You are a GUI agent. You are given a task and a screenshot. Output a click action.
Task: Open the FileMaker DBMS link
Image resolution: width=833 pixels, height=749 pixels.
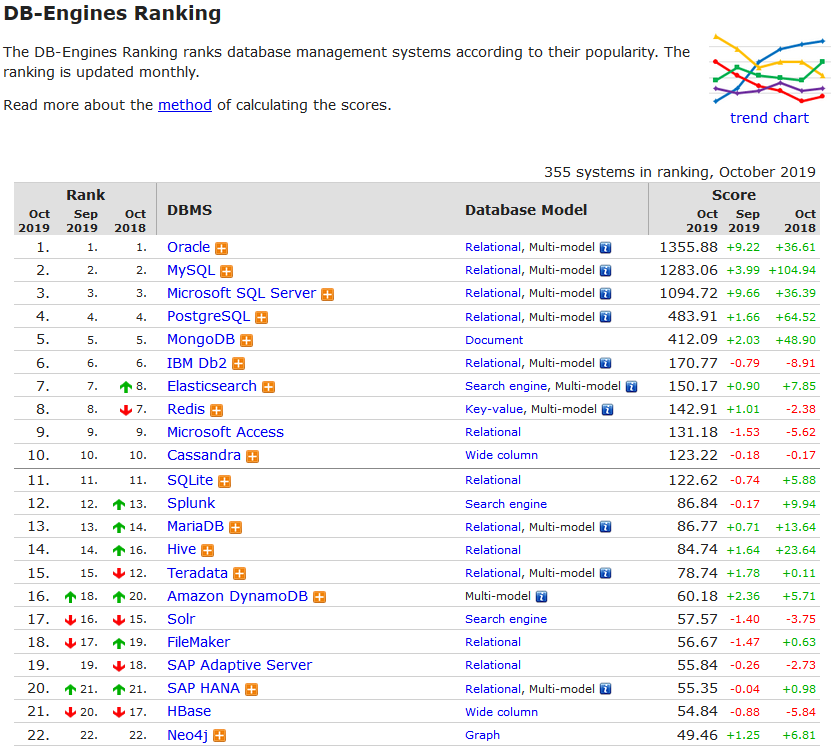[x=199, y=642]
